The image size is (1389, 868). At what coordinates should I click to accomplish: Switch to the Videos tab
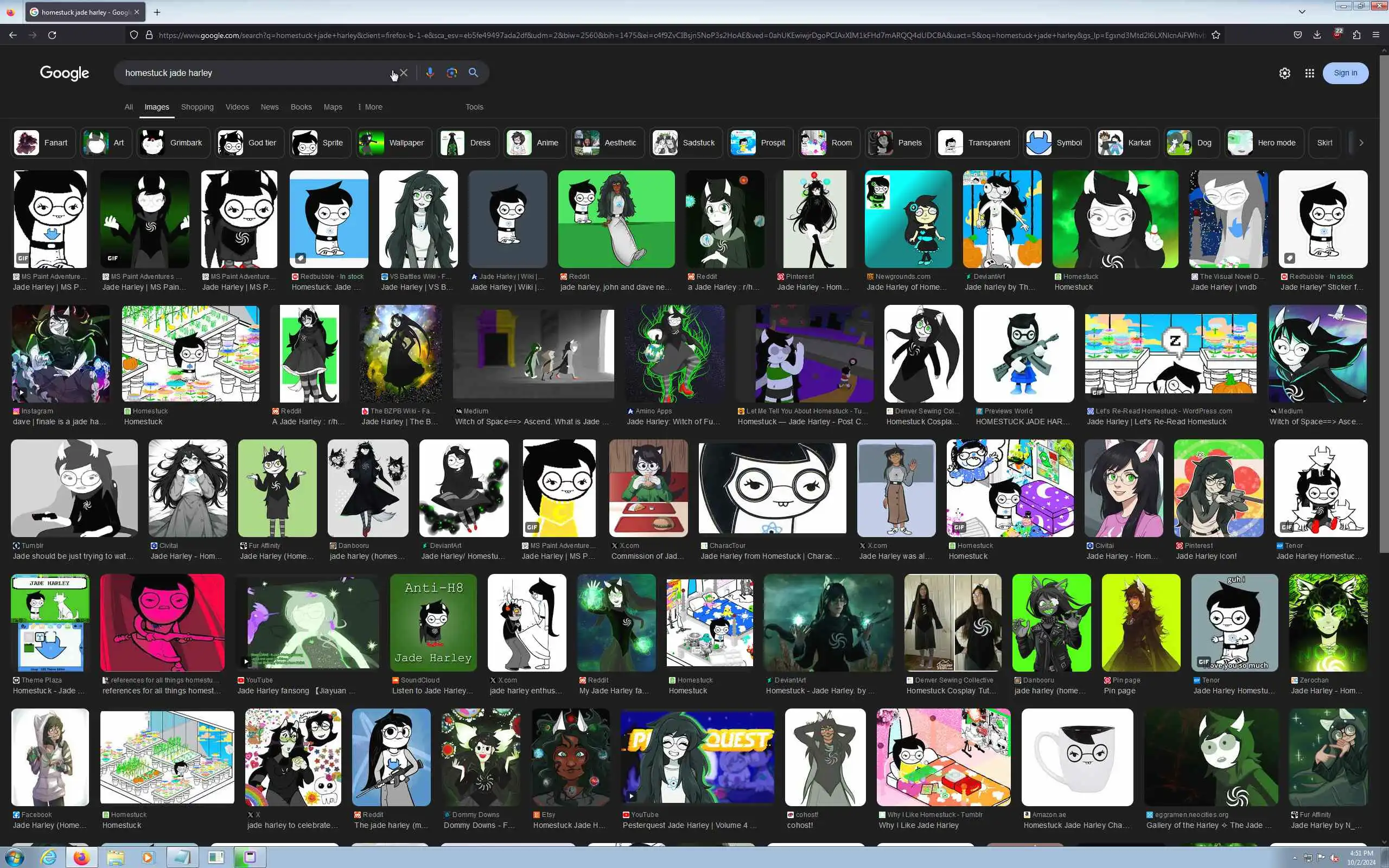[237, 107]
